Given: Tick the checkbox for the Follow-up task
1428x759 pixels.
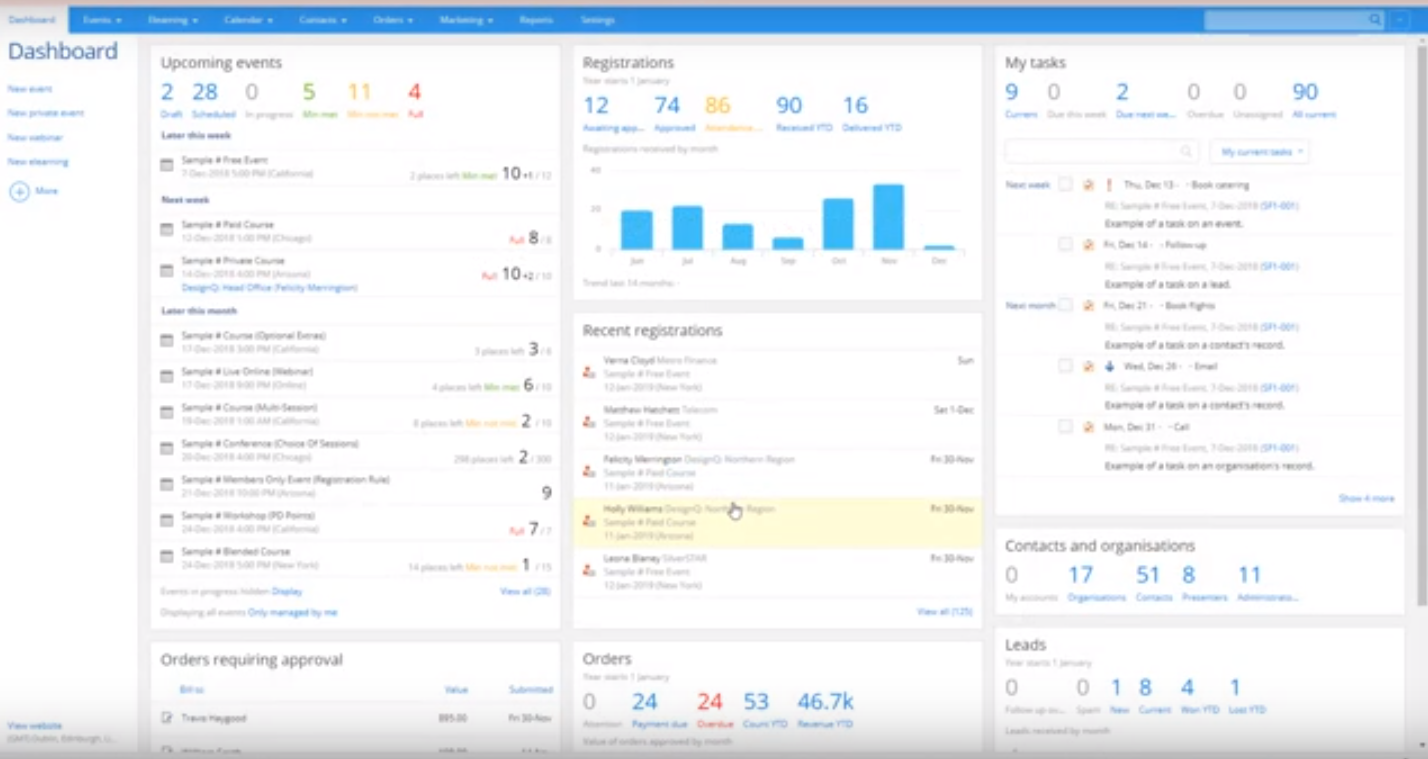Looking at the screenshot, I should coord(1066,245).
